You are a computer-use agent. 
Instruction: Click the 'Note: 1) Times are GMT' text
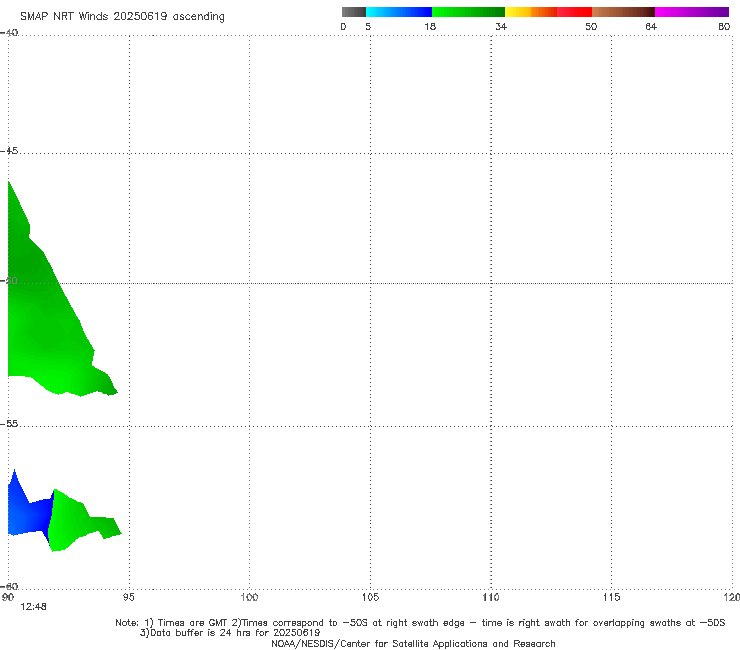(173, 623)
